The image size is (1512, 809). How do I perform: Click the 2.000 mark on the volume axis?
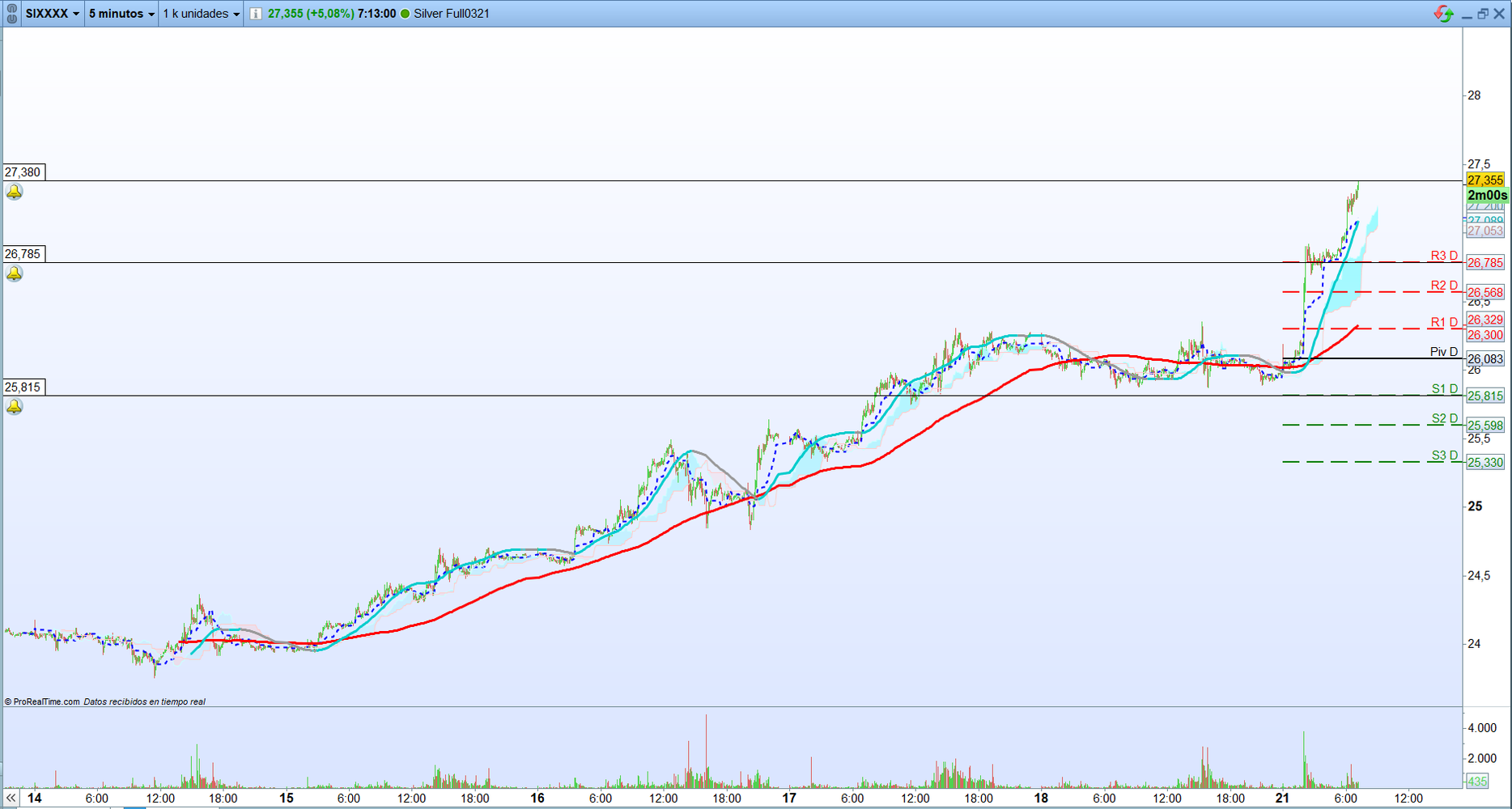(1482, 758)
